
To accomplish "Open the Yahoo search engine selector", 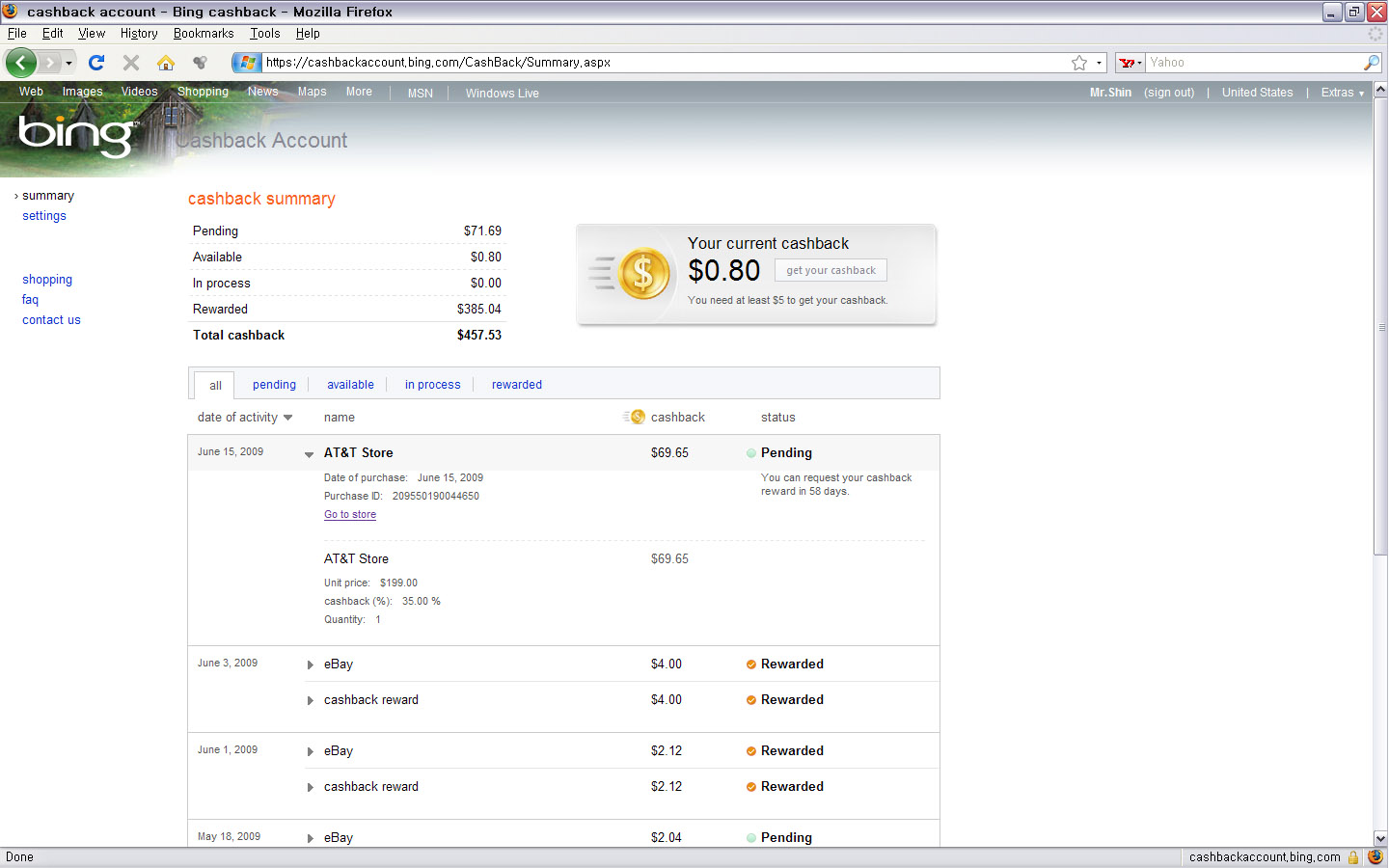I will 1130,63.
